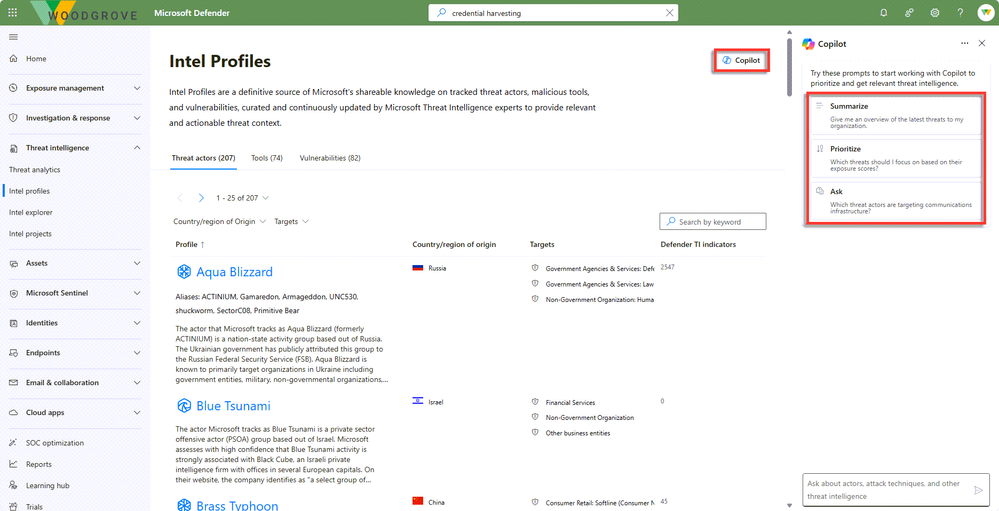The width and height of the screenshot is (999, 511).
Task: Click the Microsoft Defender title
Action: coord(192,13)
